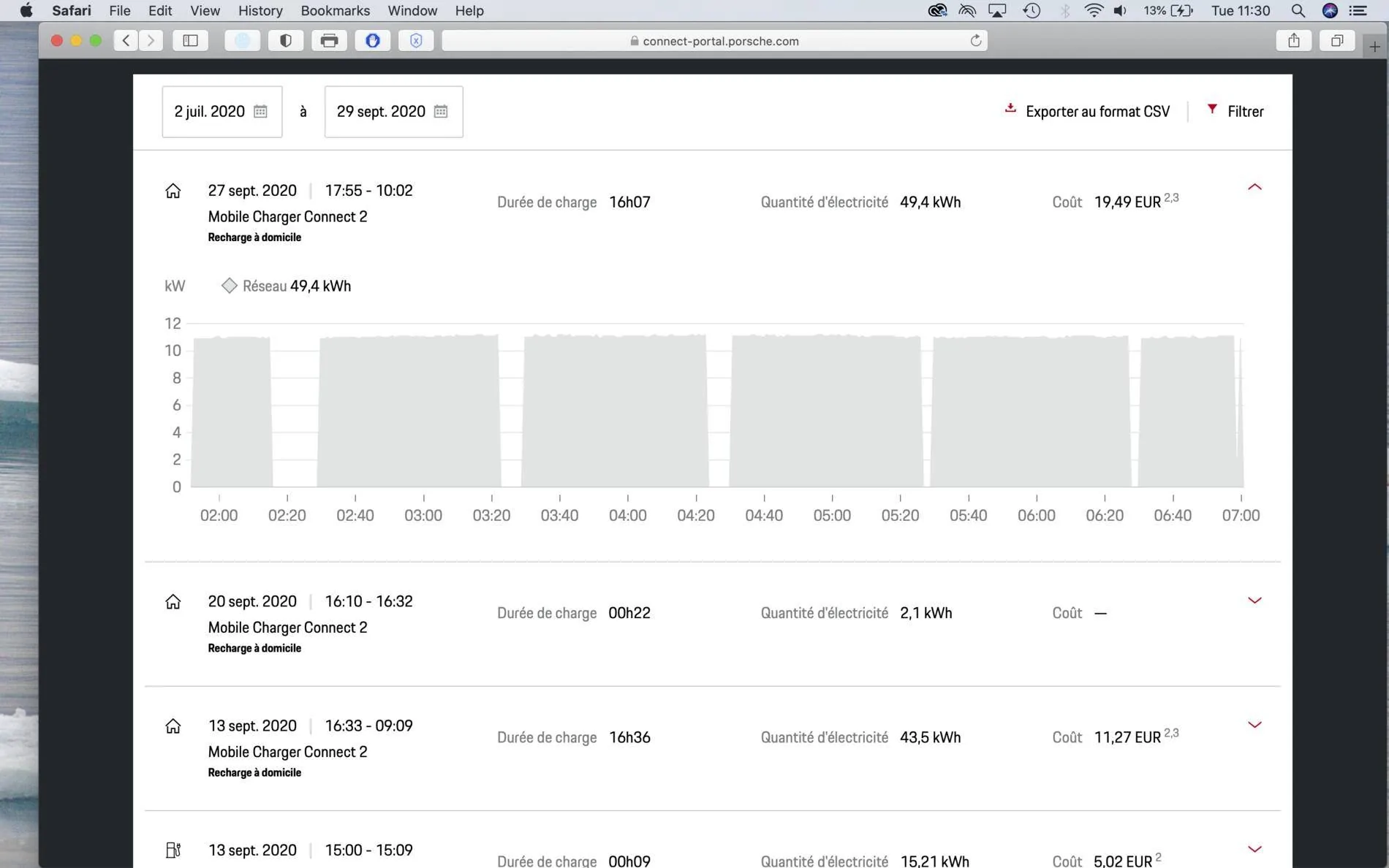Click the battery 13% indicator
The width and height of the screenshot is (1389, 868).
(x=1168, y=10)
